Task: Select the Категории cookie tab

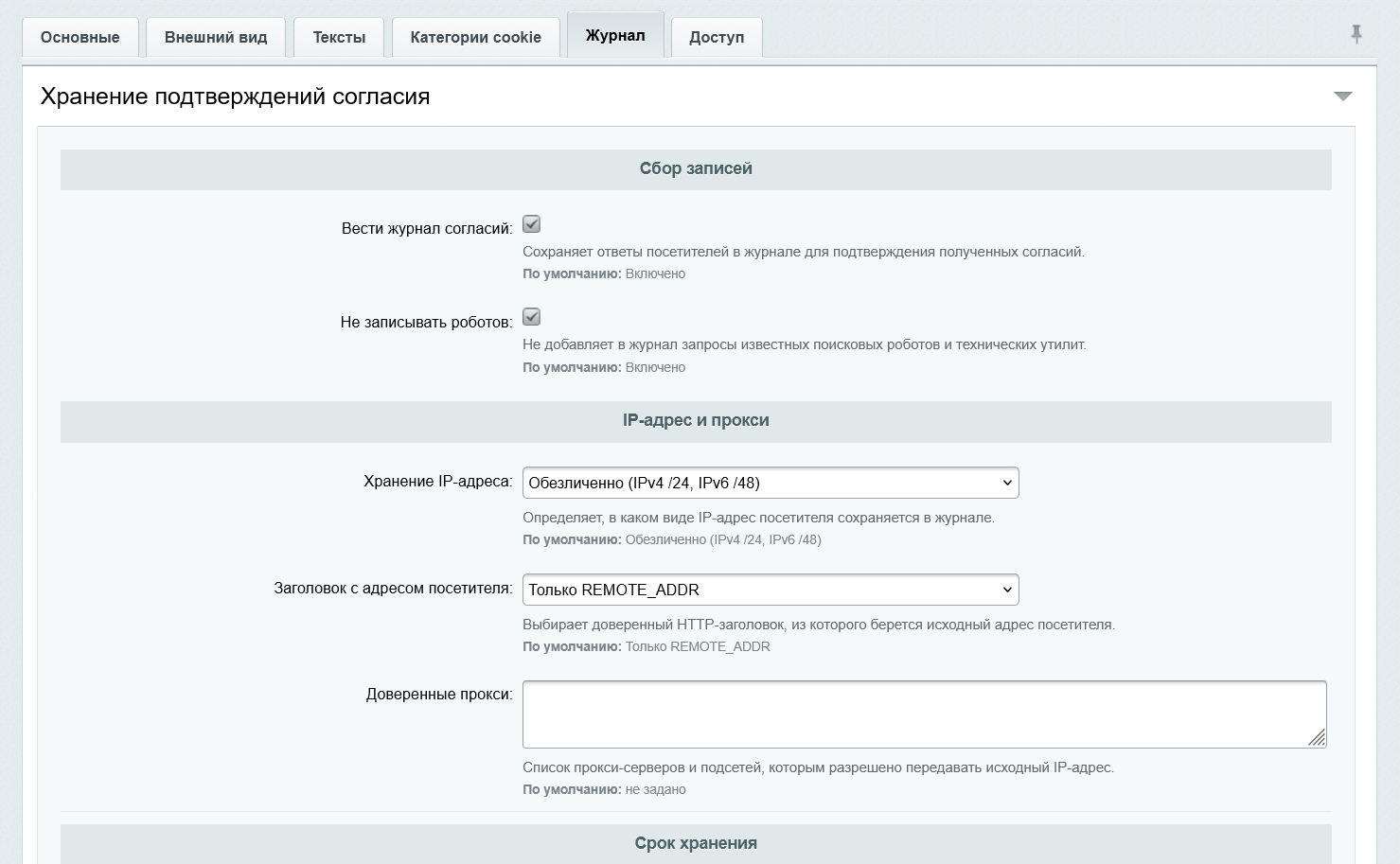Action: tap(476, 38)
